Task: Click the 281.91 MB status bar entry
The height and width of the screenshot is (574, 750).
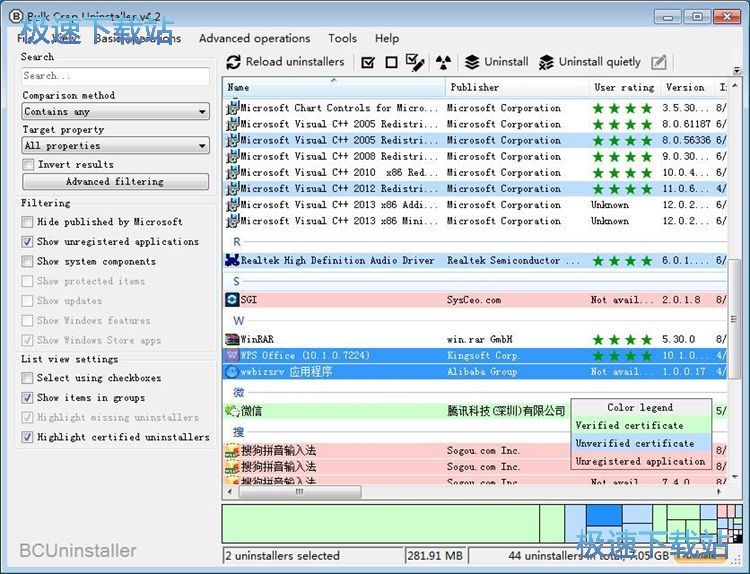Action: [435, 556]
